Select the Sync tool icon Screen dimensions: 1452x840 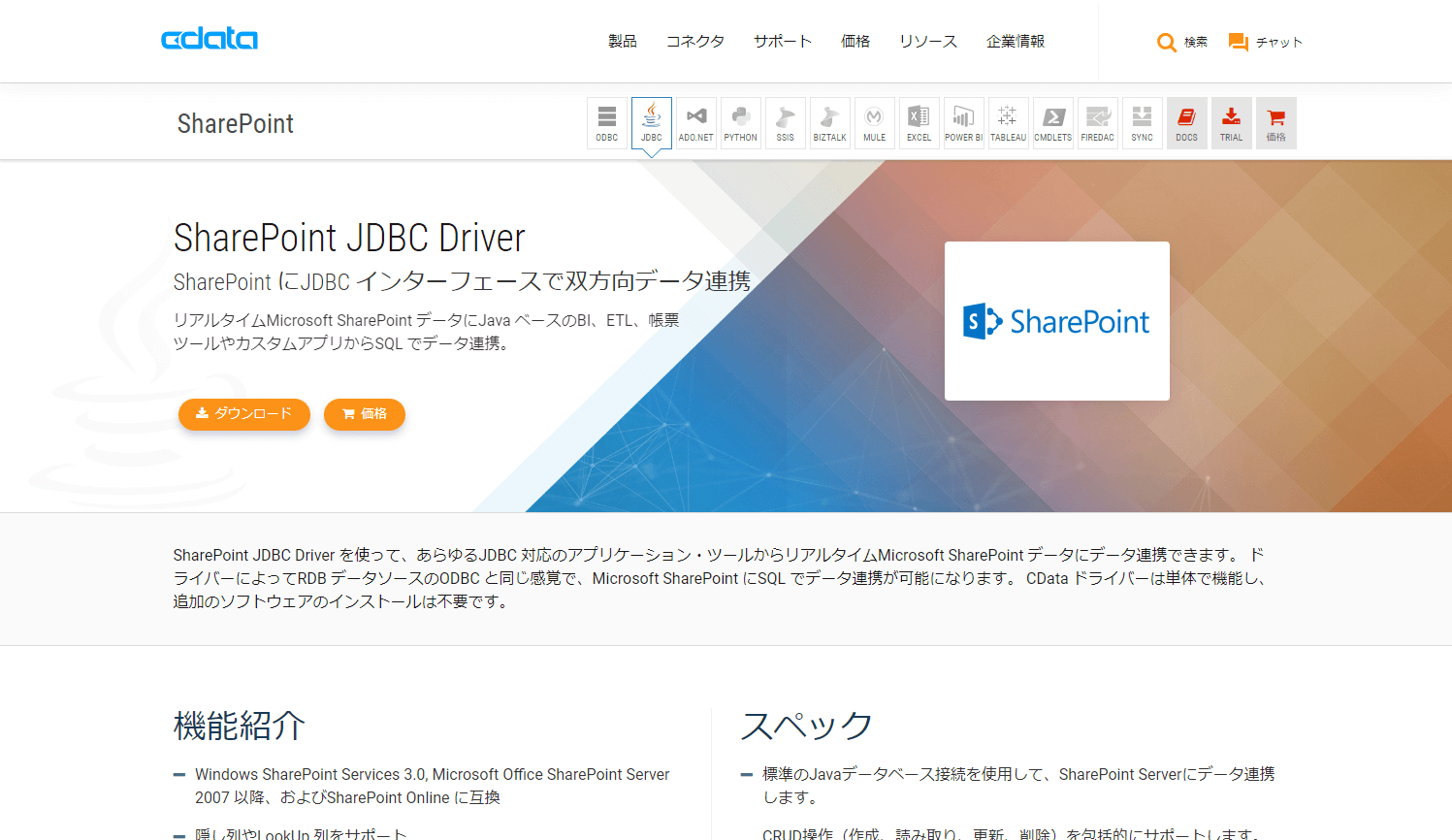(1142, 122)
